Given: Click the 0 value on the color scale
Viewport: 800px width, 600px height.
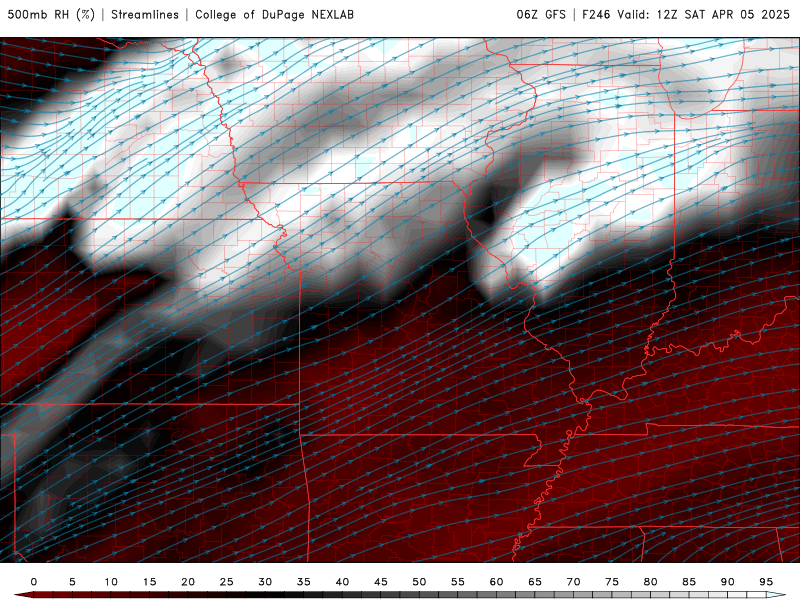Looking at the screenshot, I should pyautogui.click(x=34, y=582).
